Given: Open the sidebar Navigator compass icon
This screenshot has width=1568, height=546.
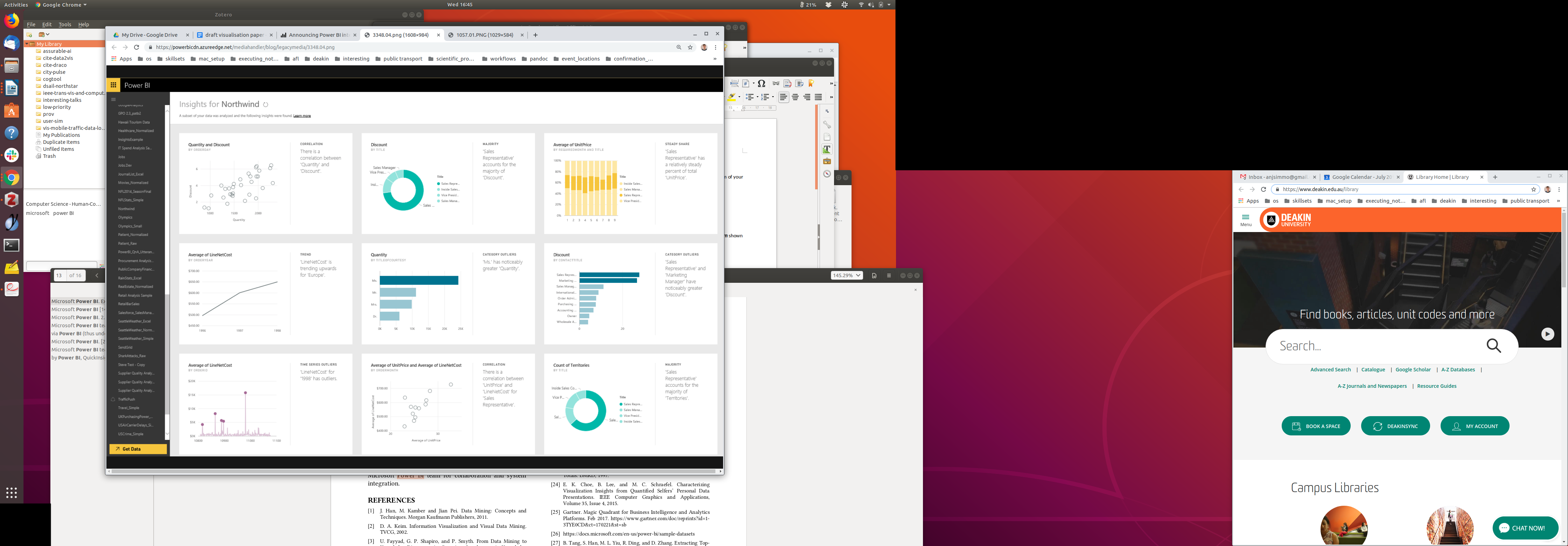Looking at the screenshot, I should point(827,174).
